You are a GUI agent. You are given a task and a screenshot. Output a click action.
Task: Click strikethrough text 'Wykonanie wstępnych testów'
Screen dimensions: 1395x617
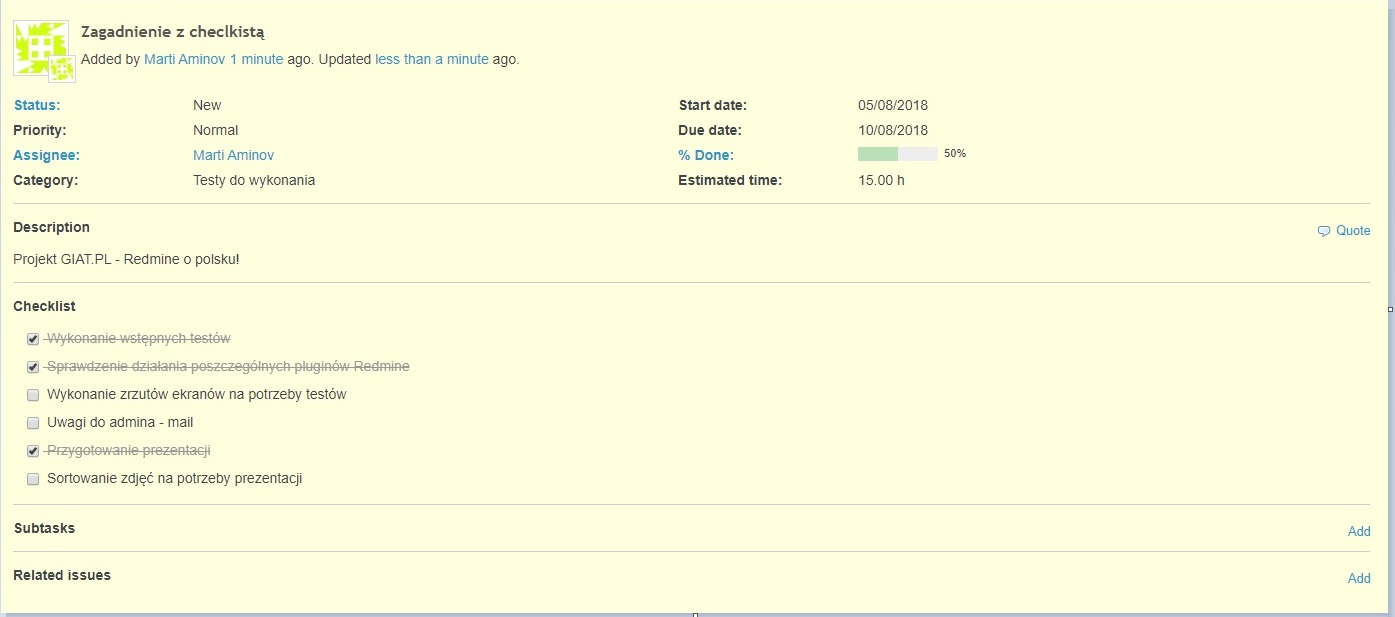[139, 339]
